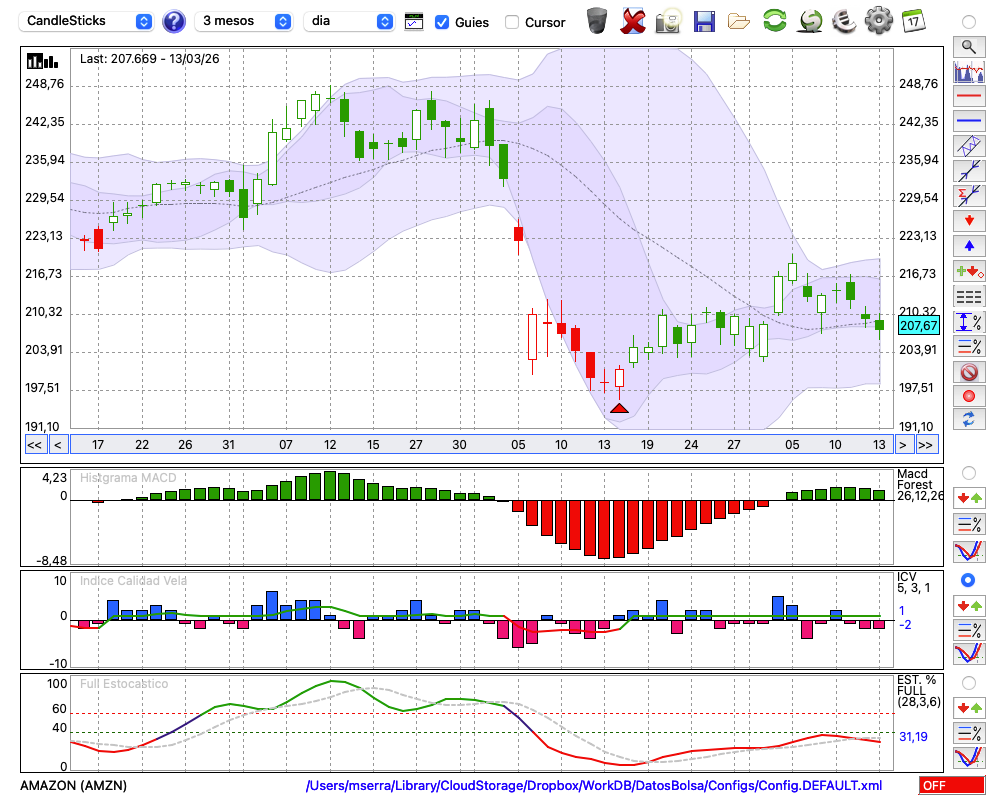Click the Config.DEFAULT.xml file path link

594,786
